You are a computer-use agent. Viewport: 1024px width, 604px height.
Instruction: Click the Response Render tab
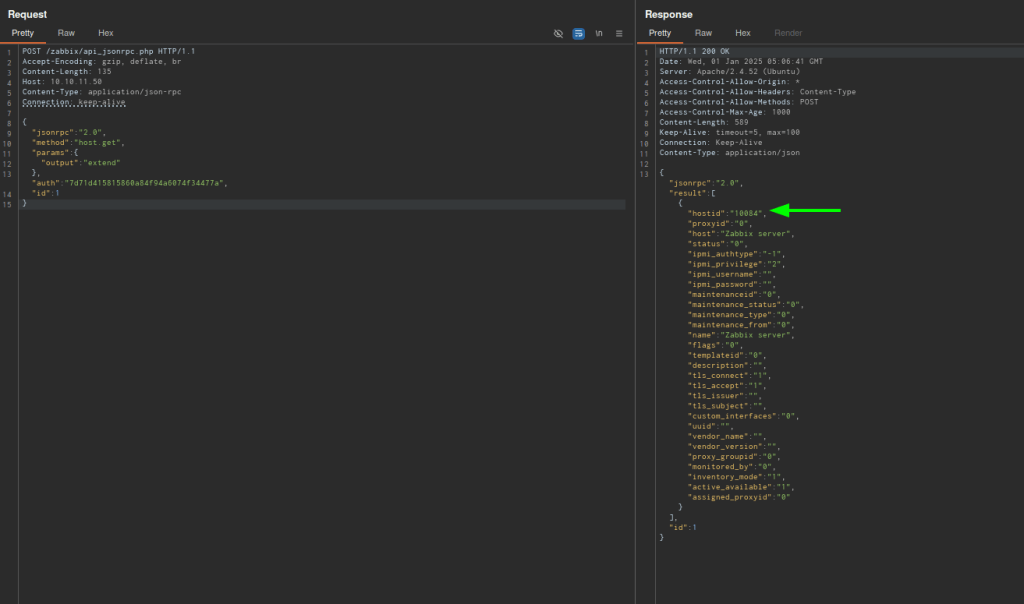click(x=788, y=33)
